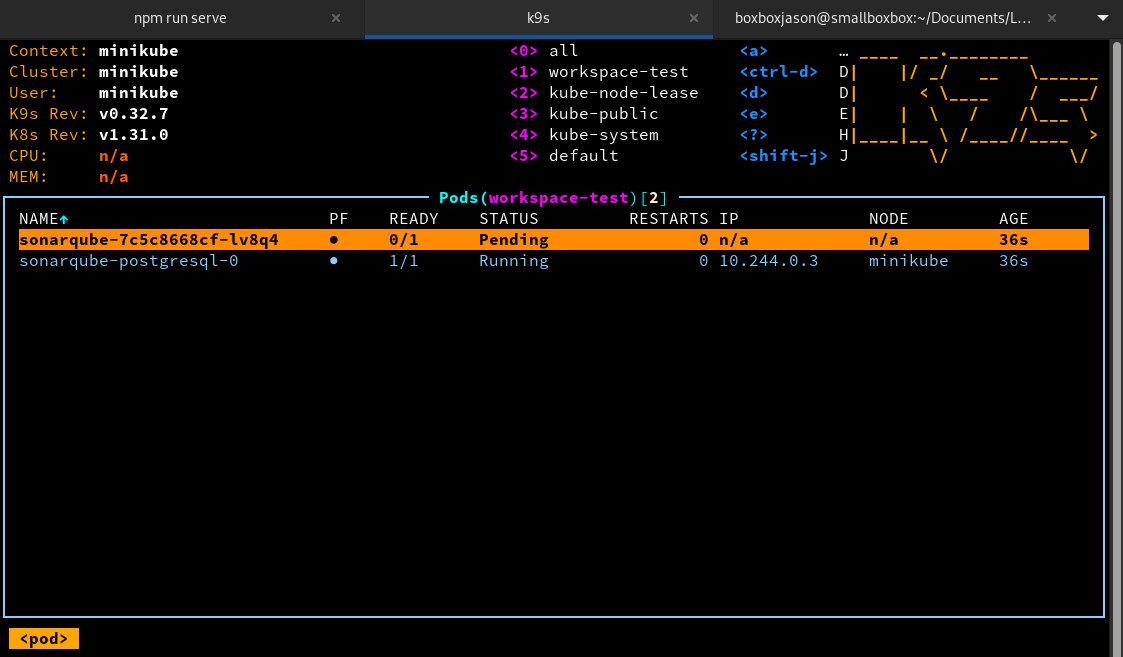The height and width of the screenshot is (657, 1123).
Task: Select pod sonarqube-7c5c8668cf-lv8q4
Action: [x=554, y=239]
